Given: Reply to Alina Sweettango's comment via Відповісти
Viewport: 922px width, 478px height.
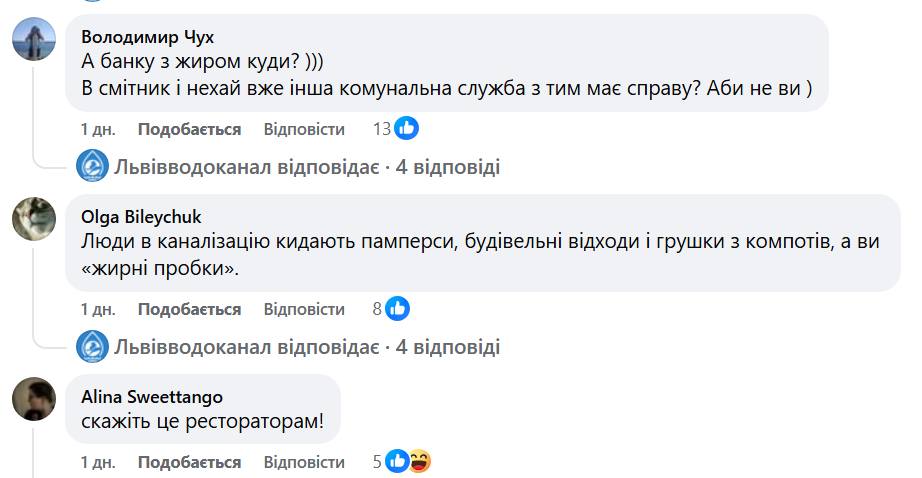Looking at the screenshot, I should [304, 462].
